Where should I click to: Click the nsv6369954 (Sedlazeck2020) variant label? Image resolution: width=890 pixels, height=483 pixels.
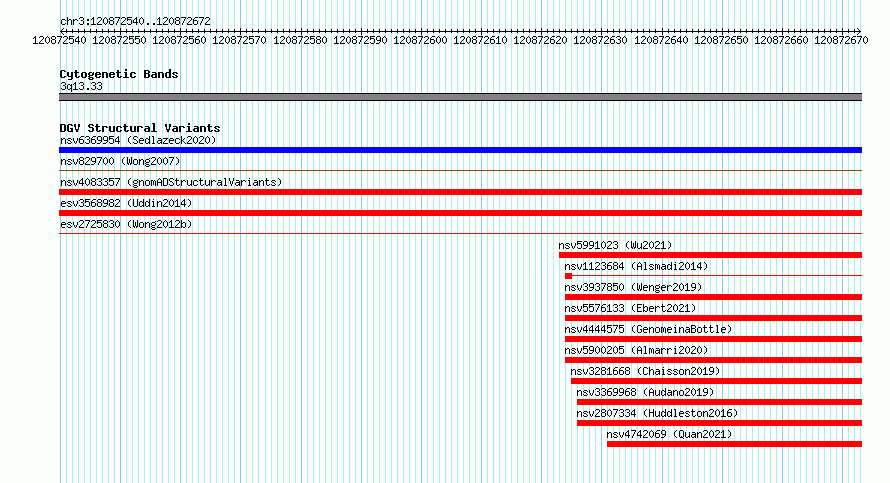(x=138, y=140)
